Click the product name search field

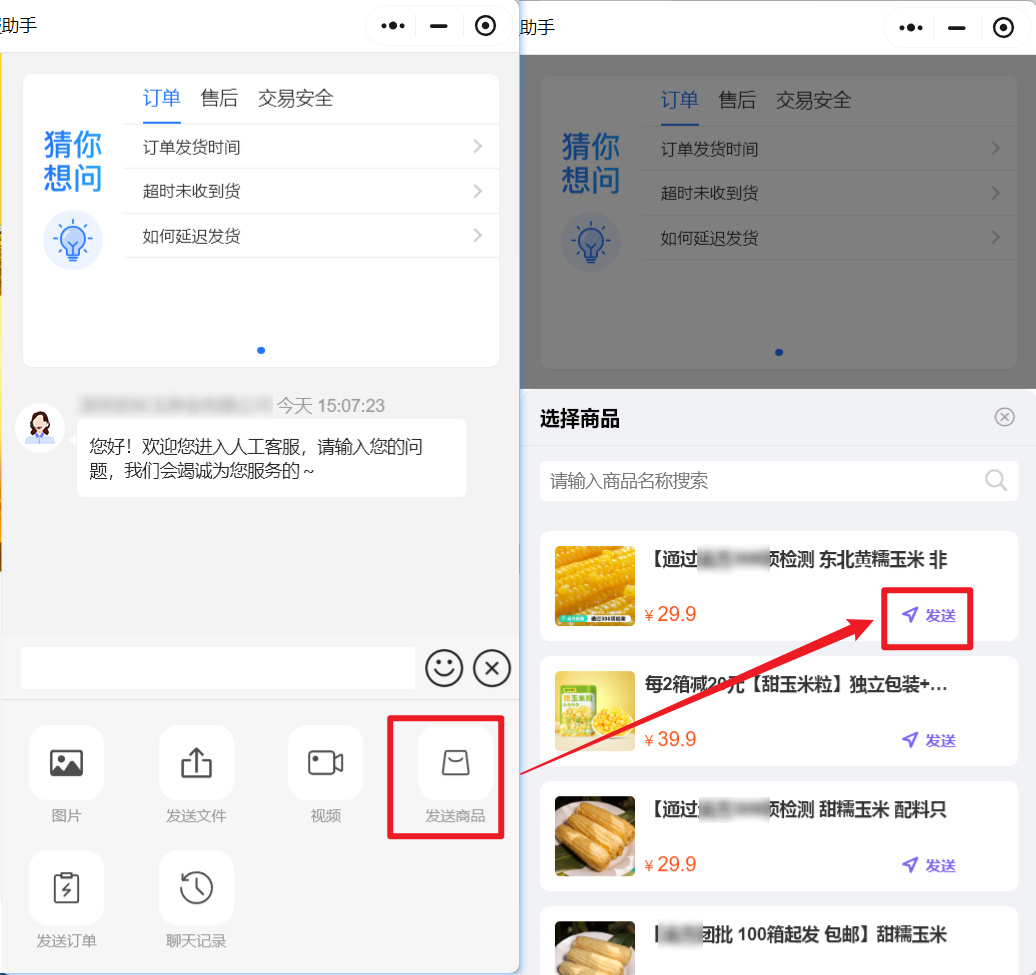pyautogui.click(x=778, y=480)
